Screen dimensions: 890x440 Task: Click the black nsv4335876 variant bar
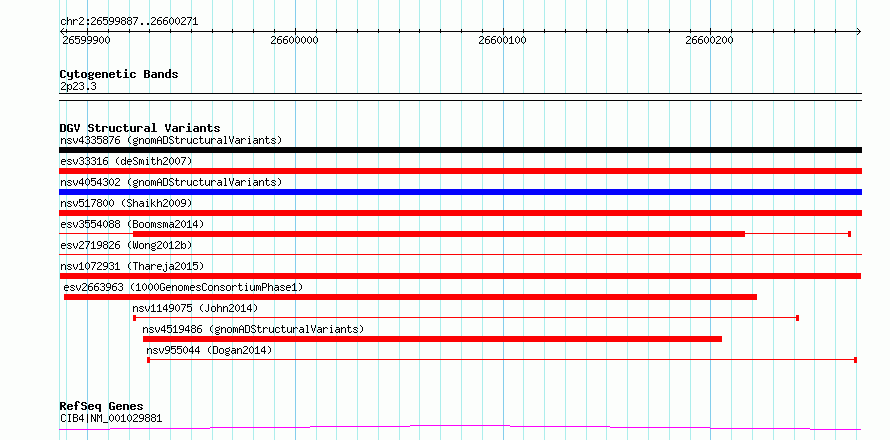pos(460,150)
